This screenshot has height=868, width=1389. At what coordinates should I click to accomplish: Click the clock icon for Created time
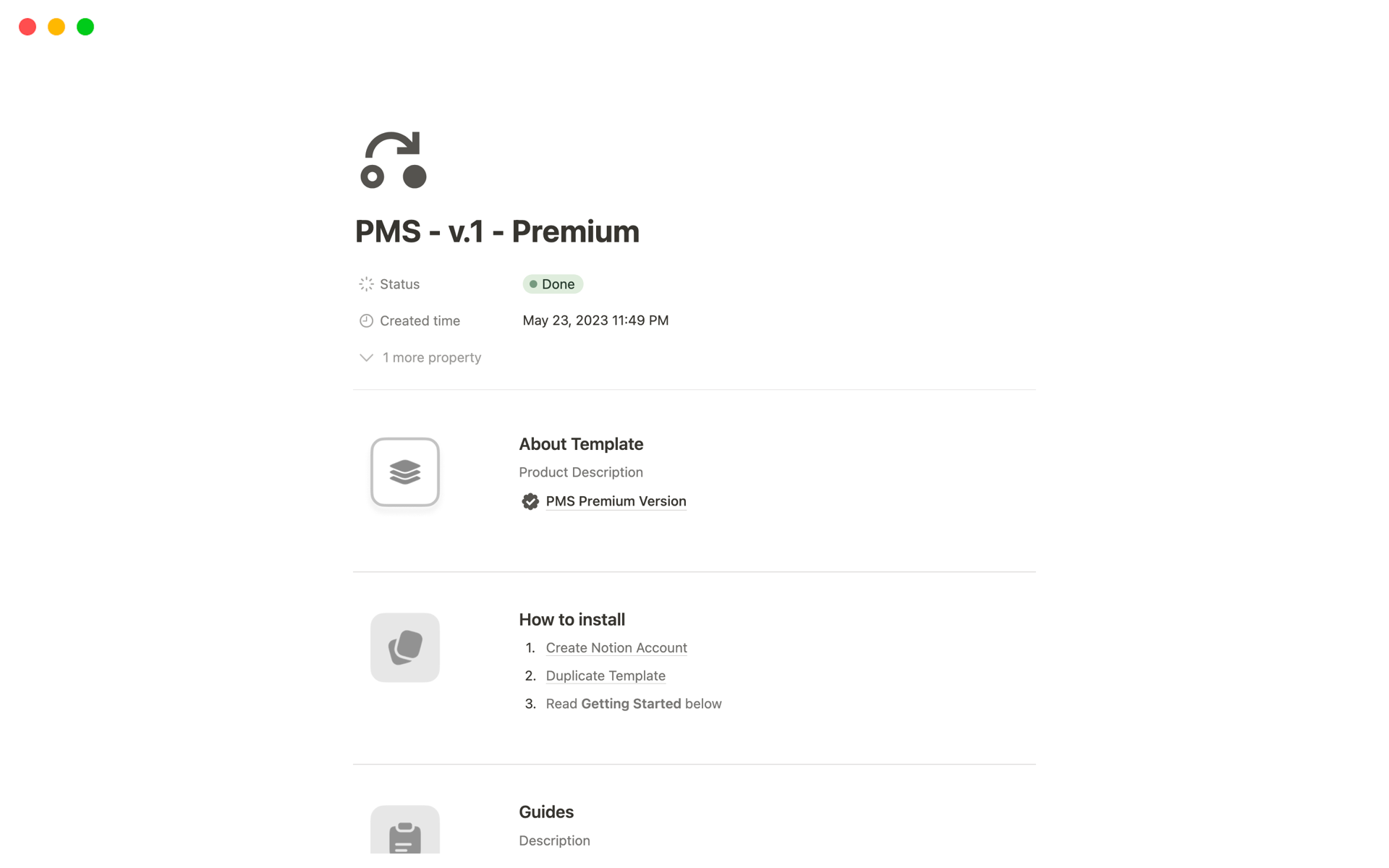(x=366, y=320)
